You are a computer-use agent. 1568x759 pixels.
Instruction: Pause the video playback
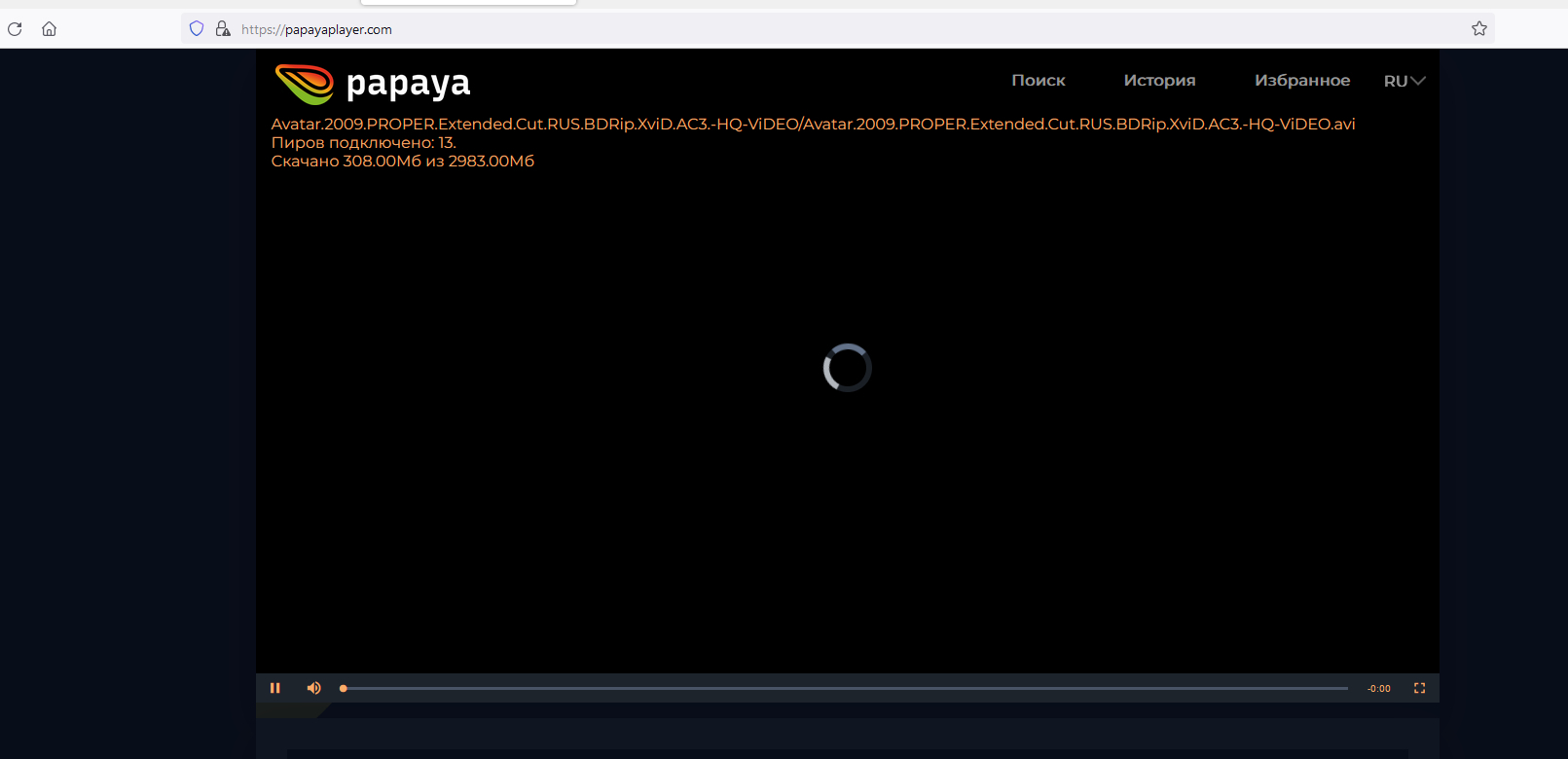pos(275,688)
